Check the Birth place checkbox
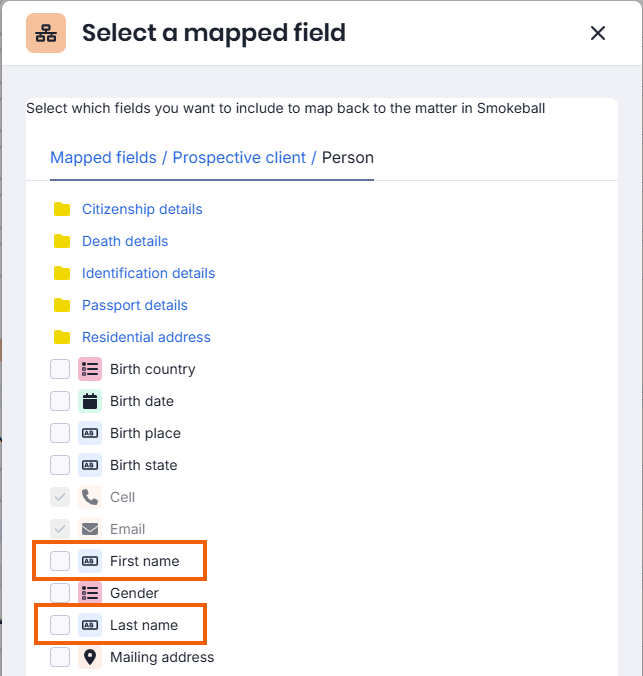643x676 pixels. click(60, 433)
